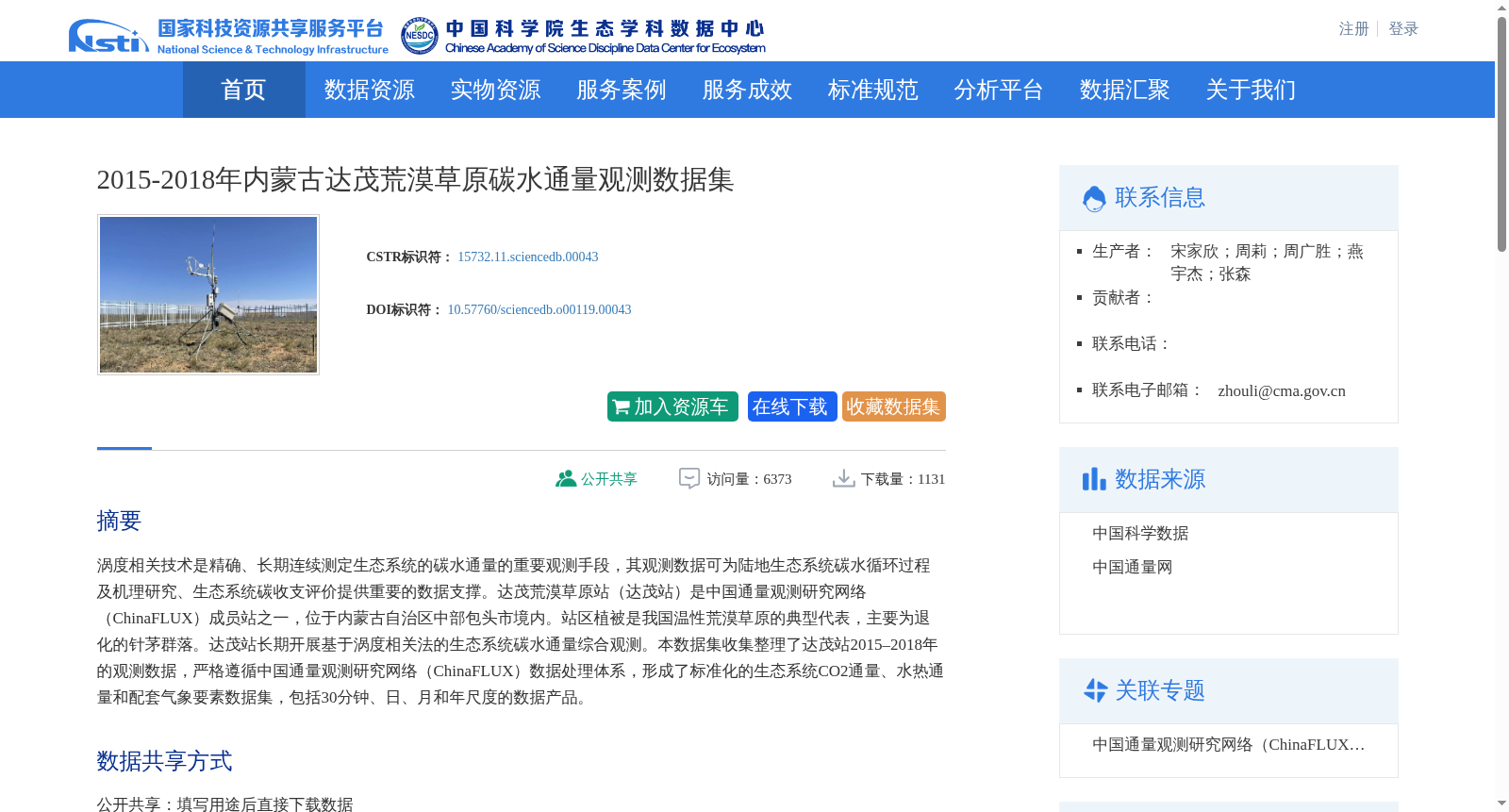Add dataset to resource cart 加入资源车
1509x812 pixels.
(672, 406)
